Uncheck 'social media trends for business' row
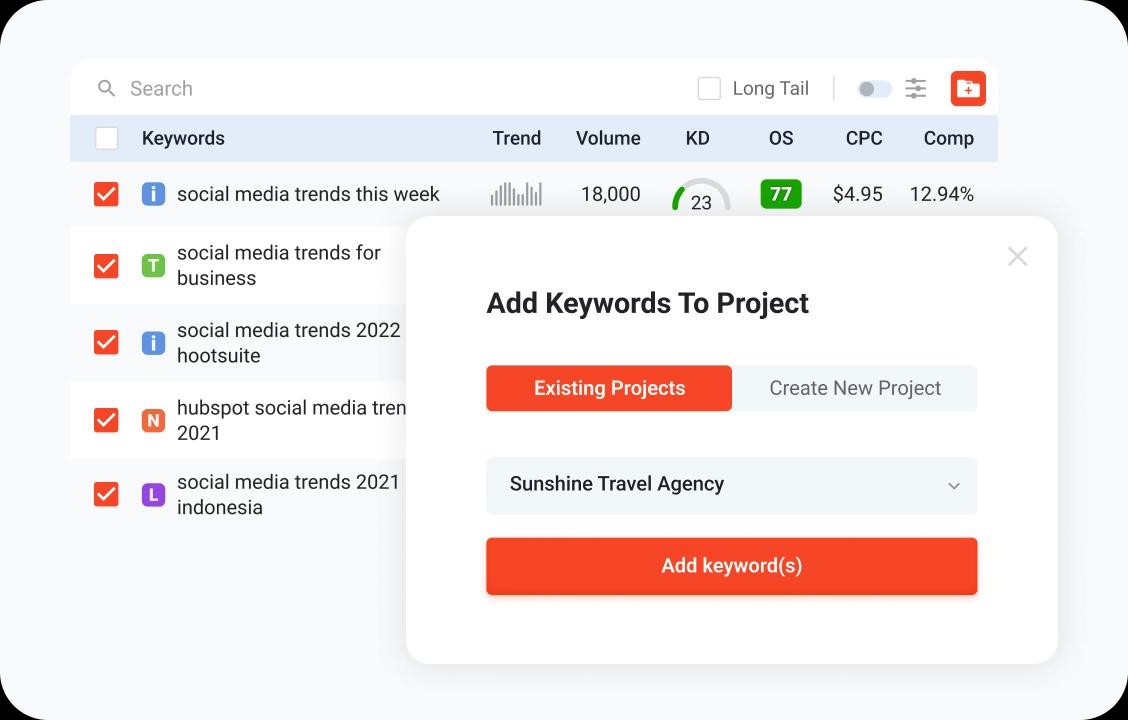The image size is (1128, 720). (106, 266)
